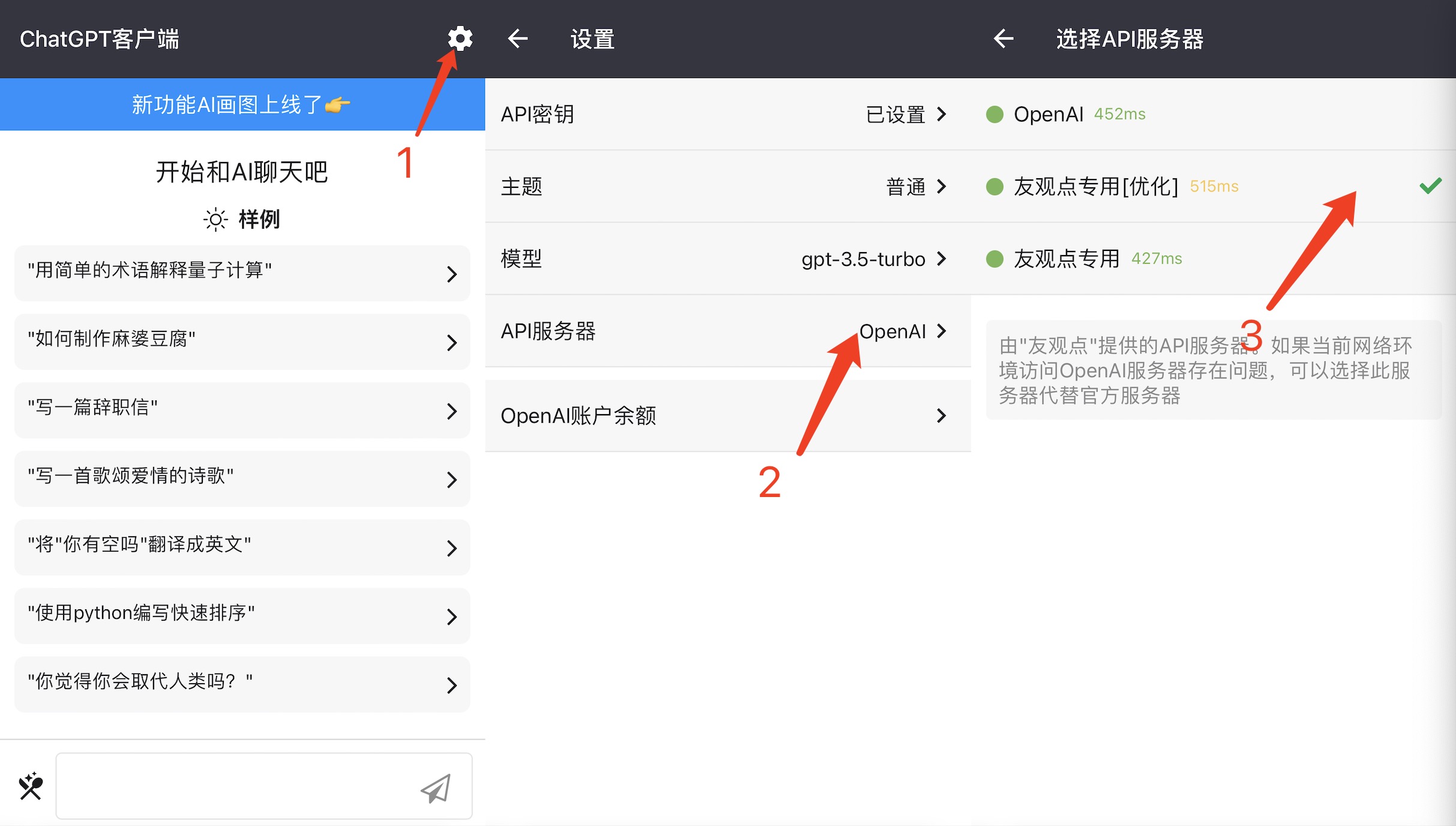1456x826 pixels.
Task: Click the 已设置 status text
Action: [x=895, y=114]
